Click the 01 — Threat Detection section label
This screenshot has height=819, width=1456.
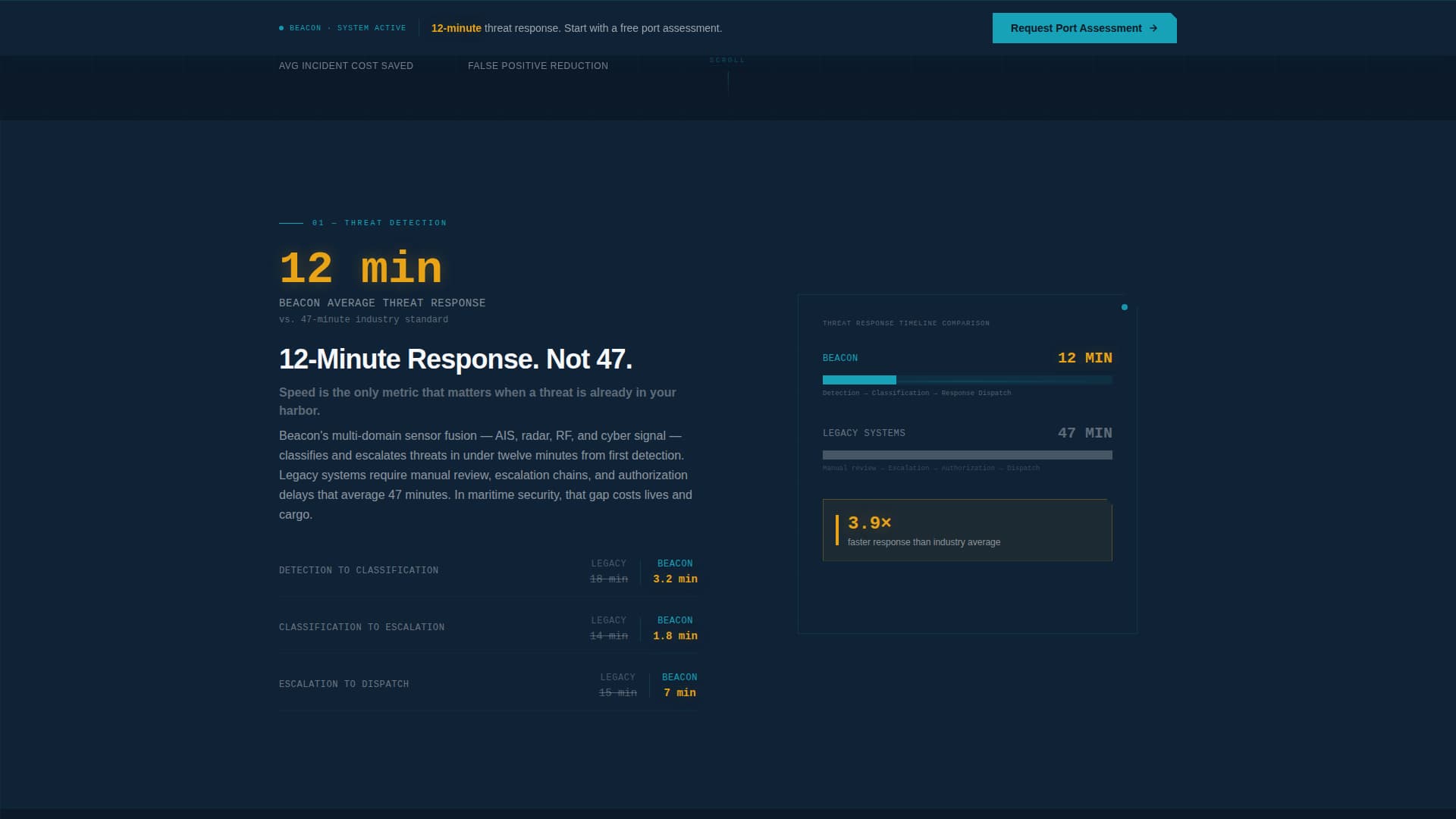(x=379, y=223)
